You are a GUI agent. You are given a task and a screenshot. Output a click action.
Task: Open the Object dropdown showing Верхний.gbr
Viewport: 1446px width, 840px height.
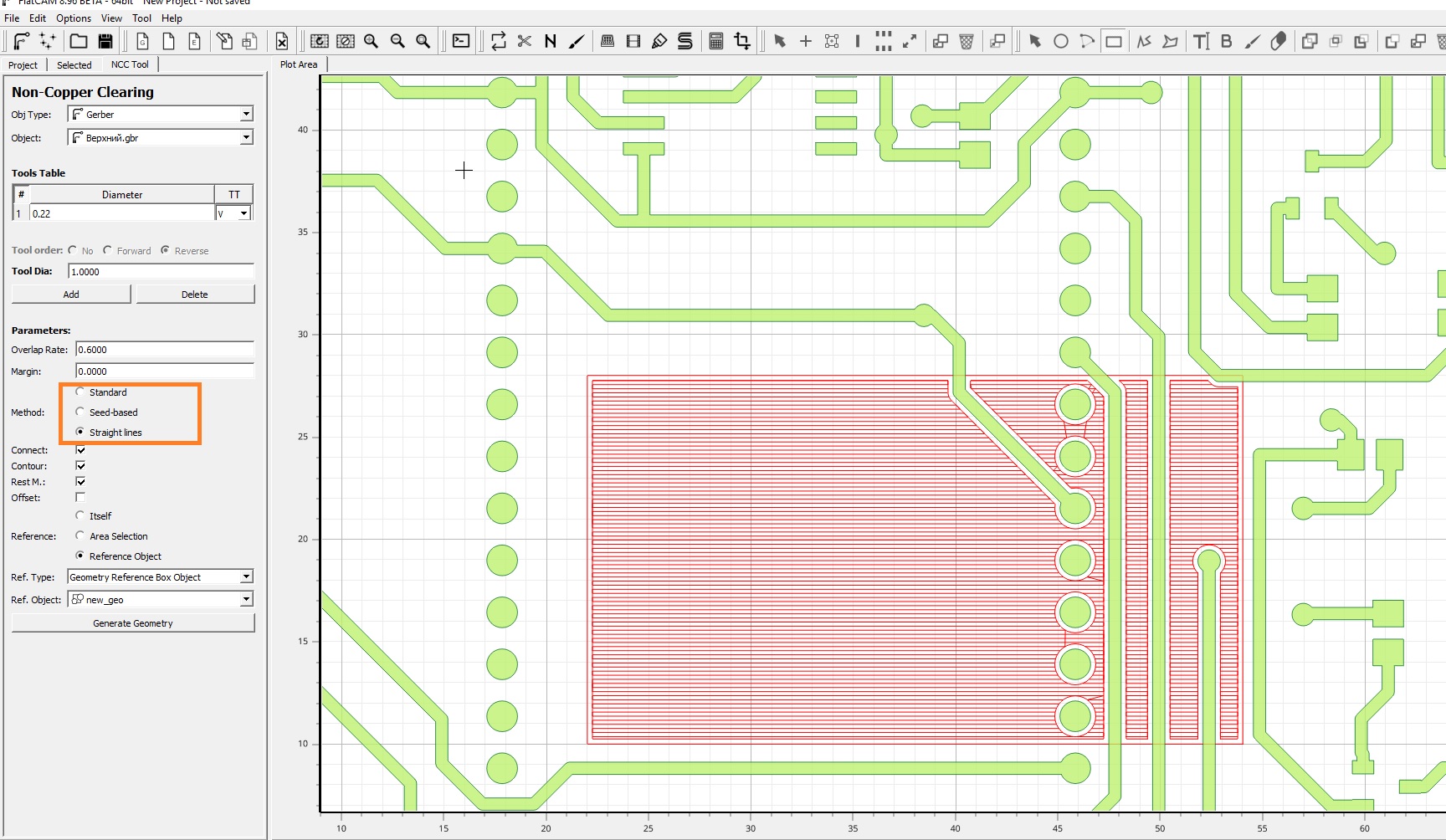pos(161,137)
